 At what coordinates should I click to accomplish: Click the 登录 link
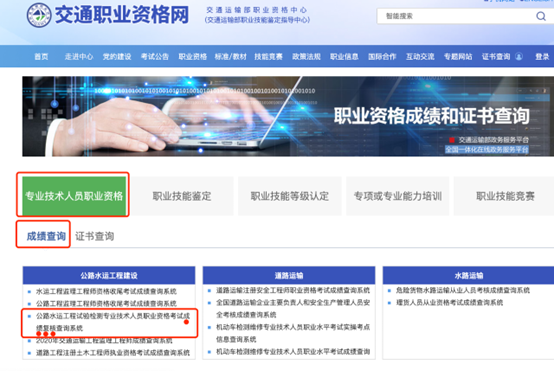(x=542, y=57)
